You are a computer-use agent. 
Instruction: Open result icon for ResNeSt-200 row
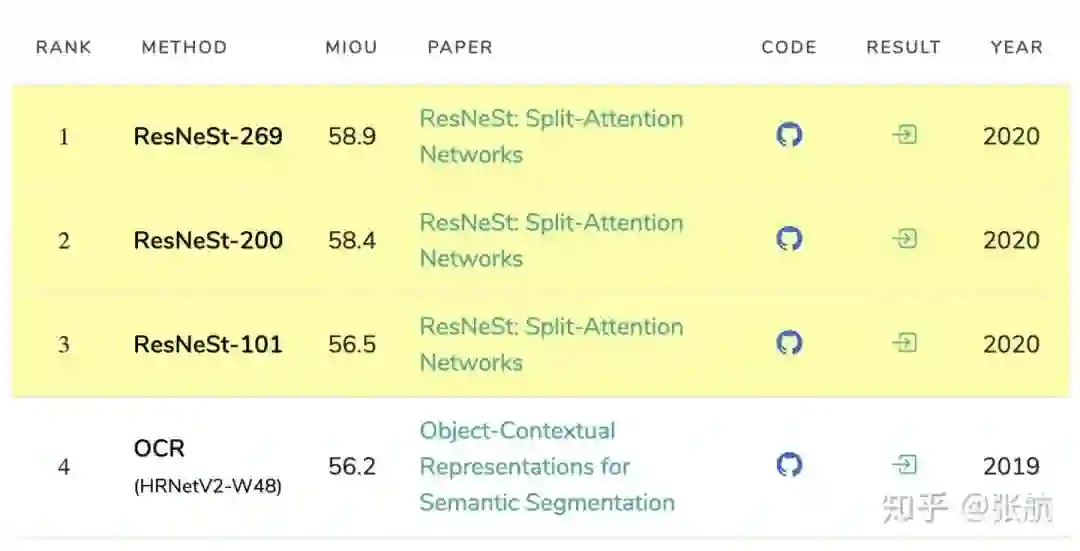coord(904,239)
